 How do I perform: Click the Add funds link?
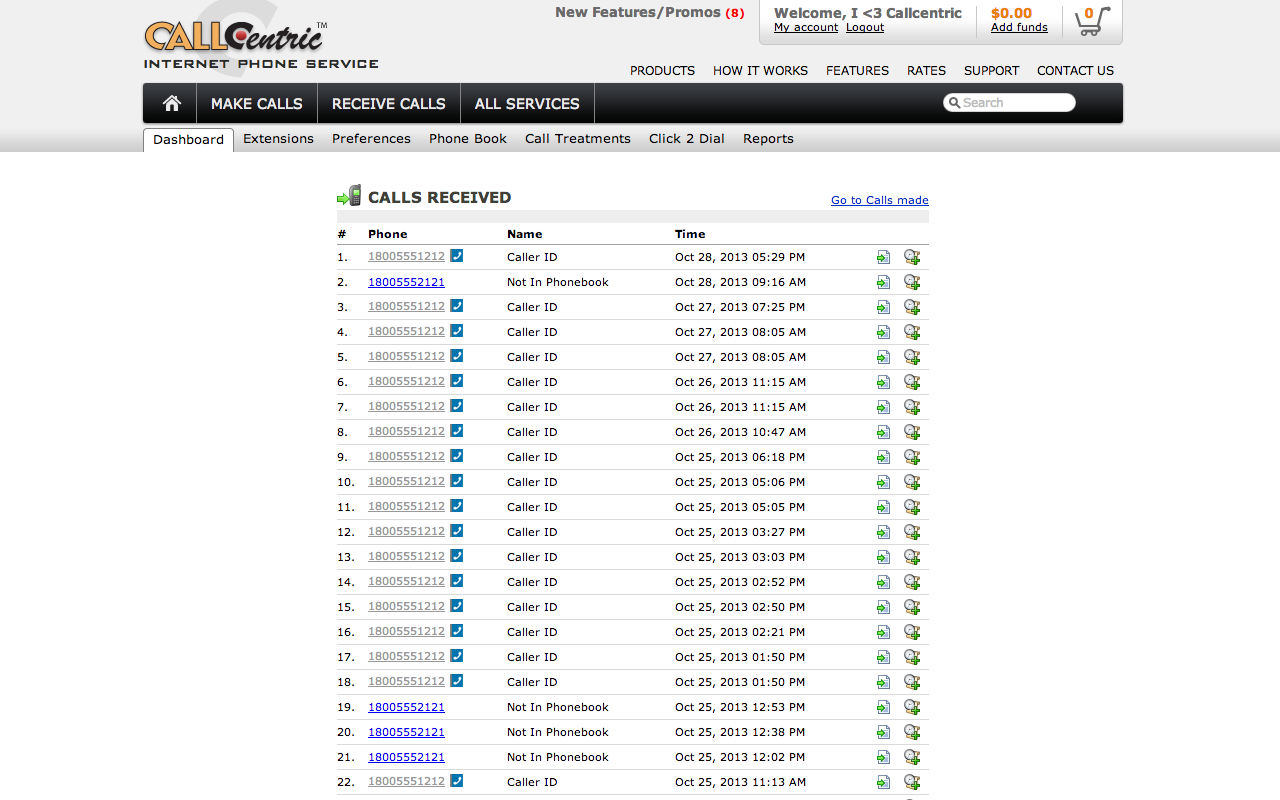tap(1019, 27)
